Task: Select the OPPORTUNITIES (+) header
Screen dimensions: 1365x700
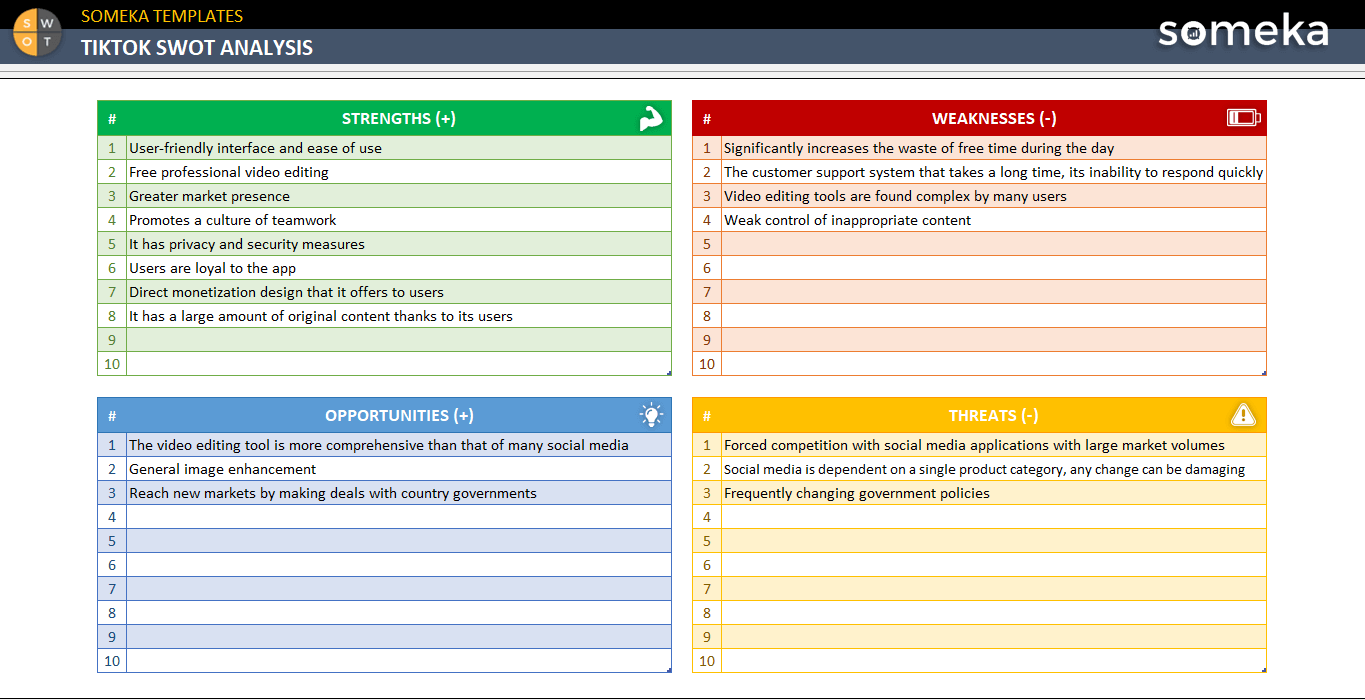Action: tap(399, 415)
